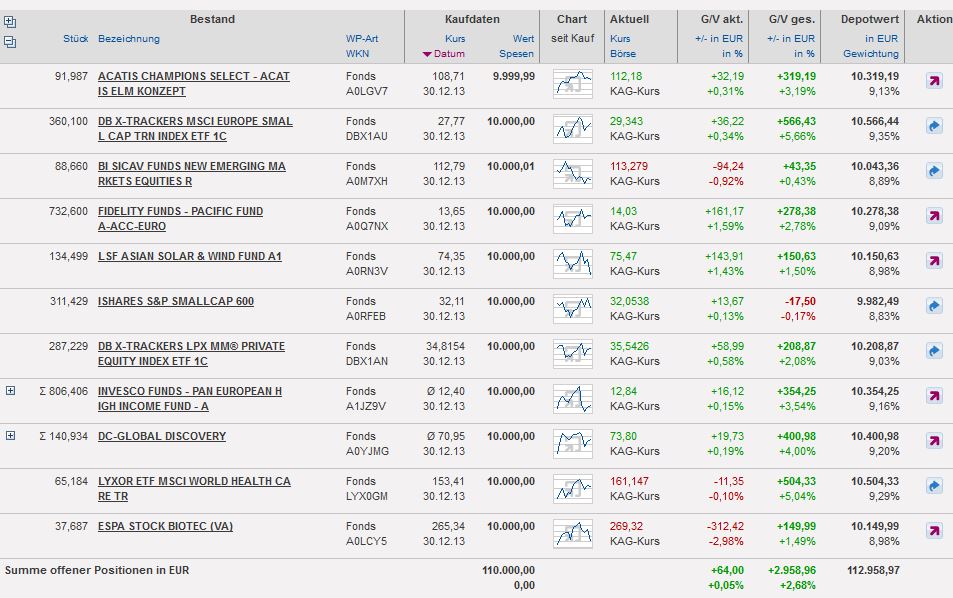The height and width of the screenshot is (598, 953).
Task: Open action icon for INVESCO FUNDS row
Action: point(934,396)
